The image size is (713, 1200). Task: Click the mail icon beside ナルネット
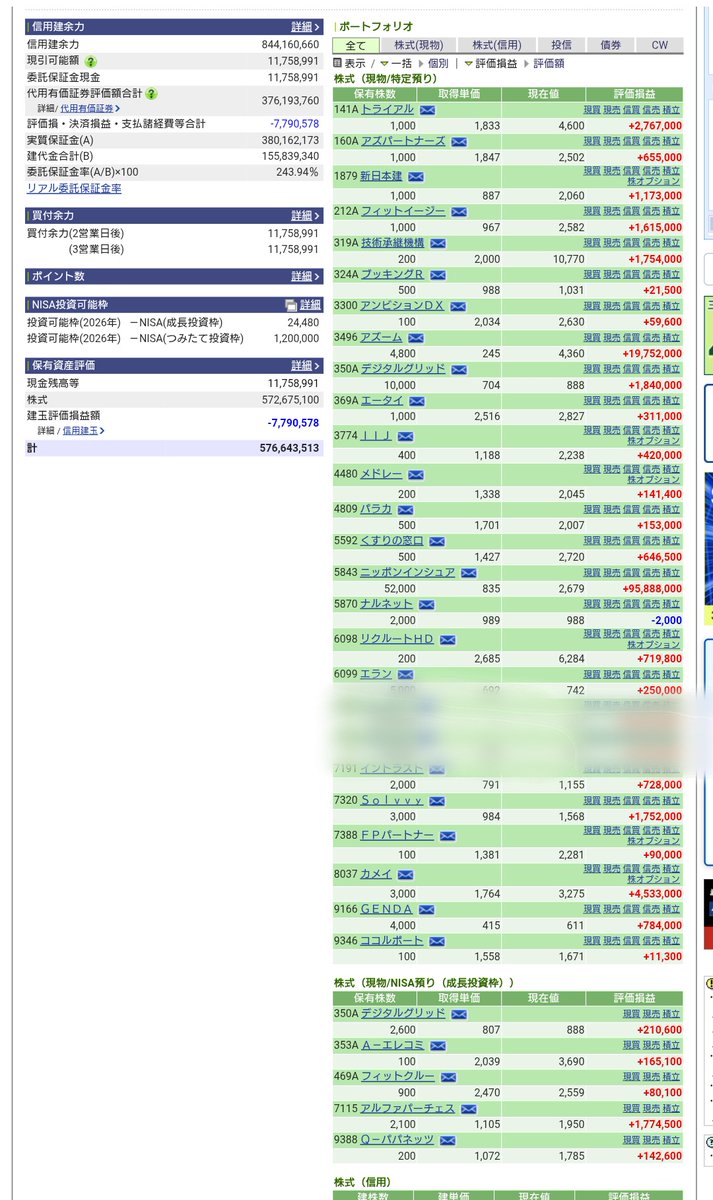(427, 605)
